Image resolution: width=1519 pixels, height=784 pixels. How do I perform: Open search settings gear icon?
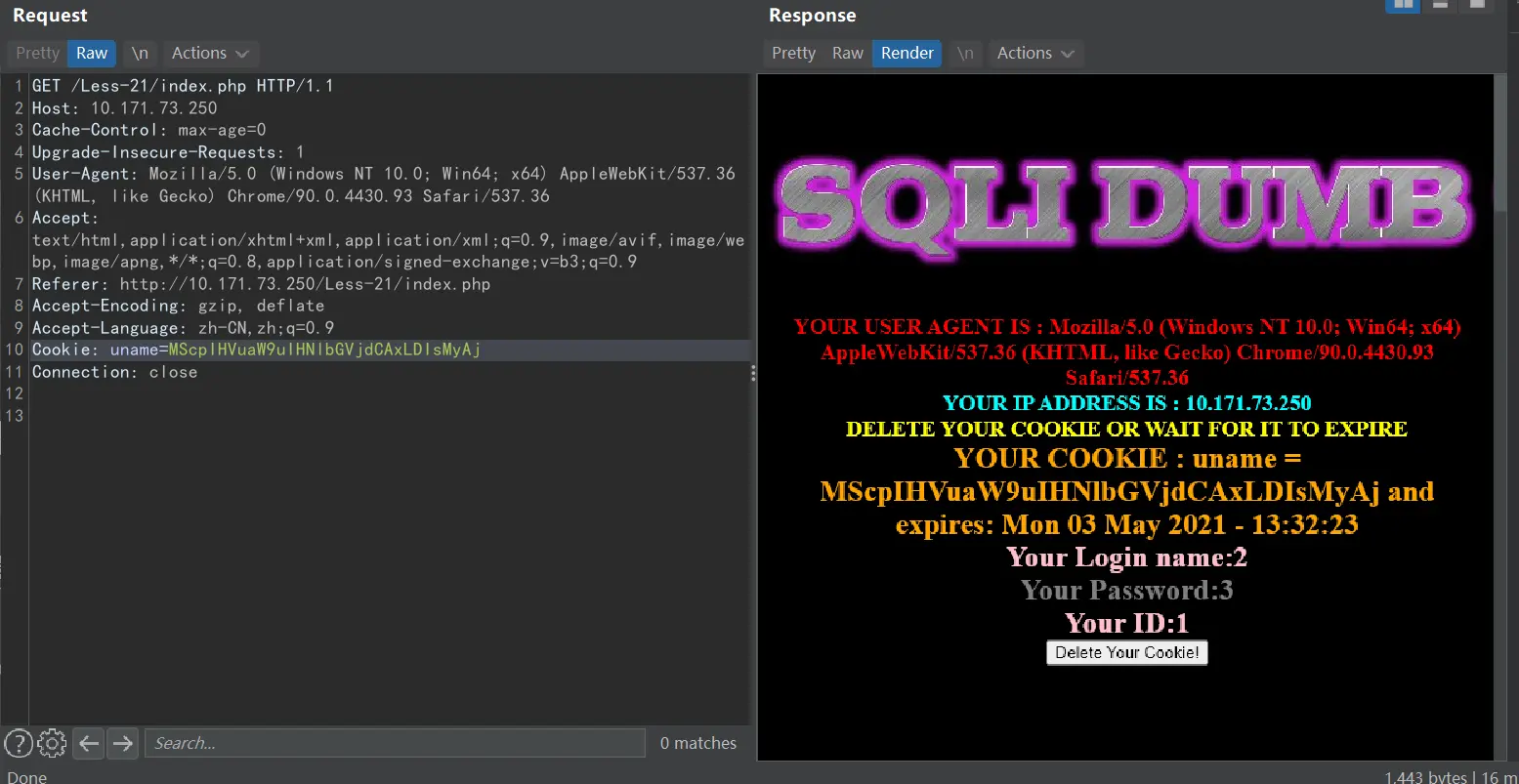[x=52, y=743]
